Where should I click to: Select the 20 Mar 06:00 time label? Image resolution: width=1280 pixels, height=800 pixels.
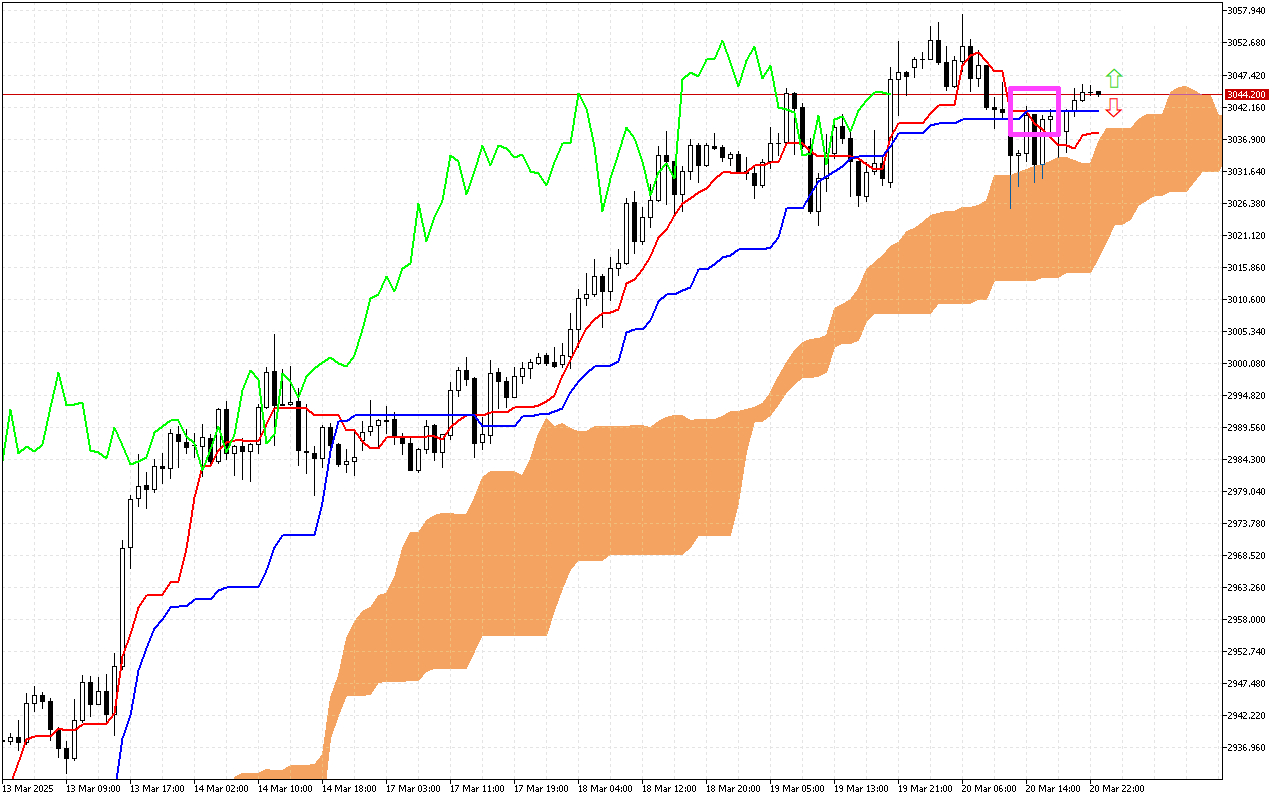(988, 789)
